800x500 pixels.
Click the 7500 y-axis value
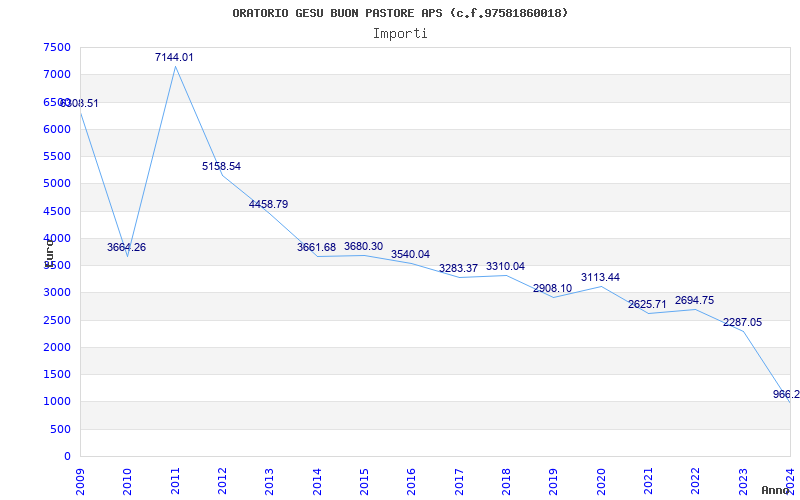tap(57, 47)
